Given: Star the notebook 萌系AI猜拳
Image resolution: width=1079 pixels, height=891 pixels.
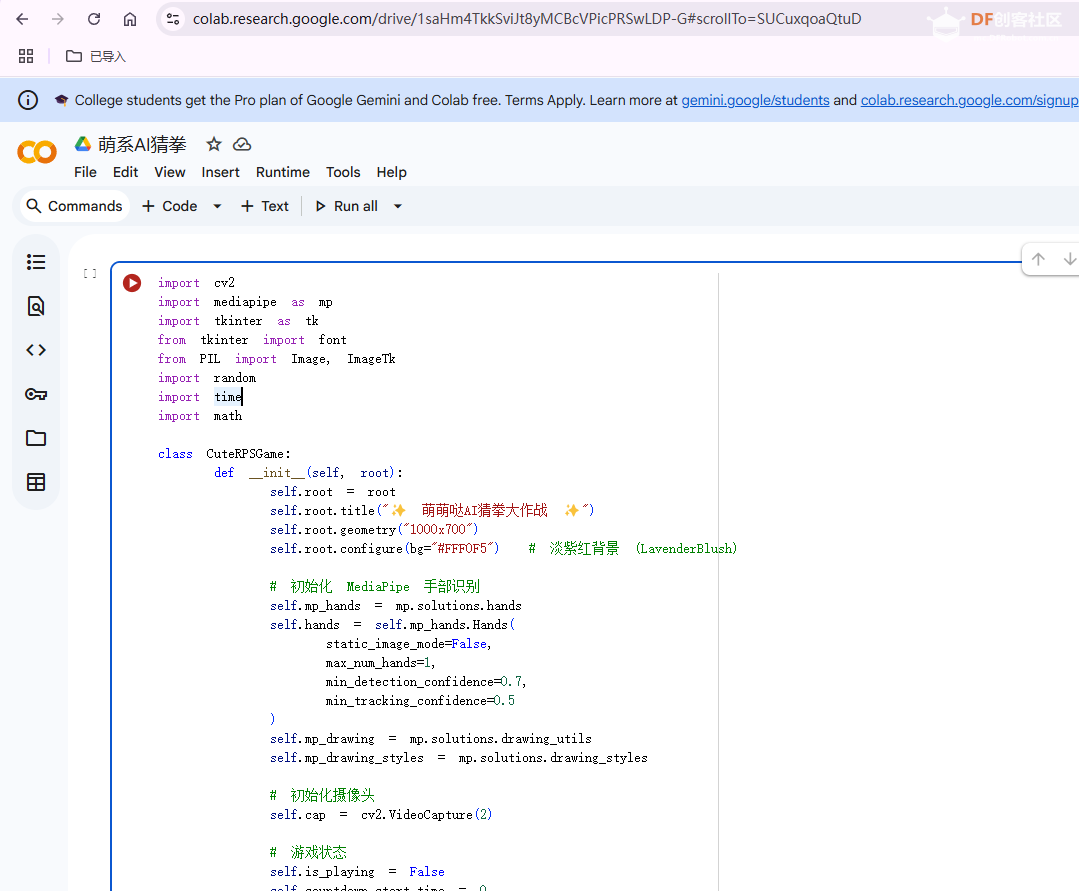Looking at the screenshot, I should tap(213, 144).
